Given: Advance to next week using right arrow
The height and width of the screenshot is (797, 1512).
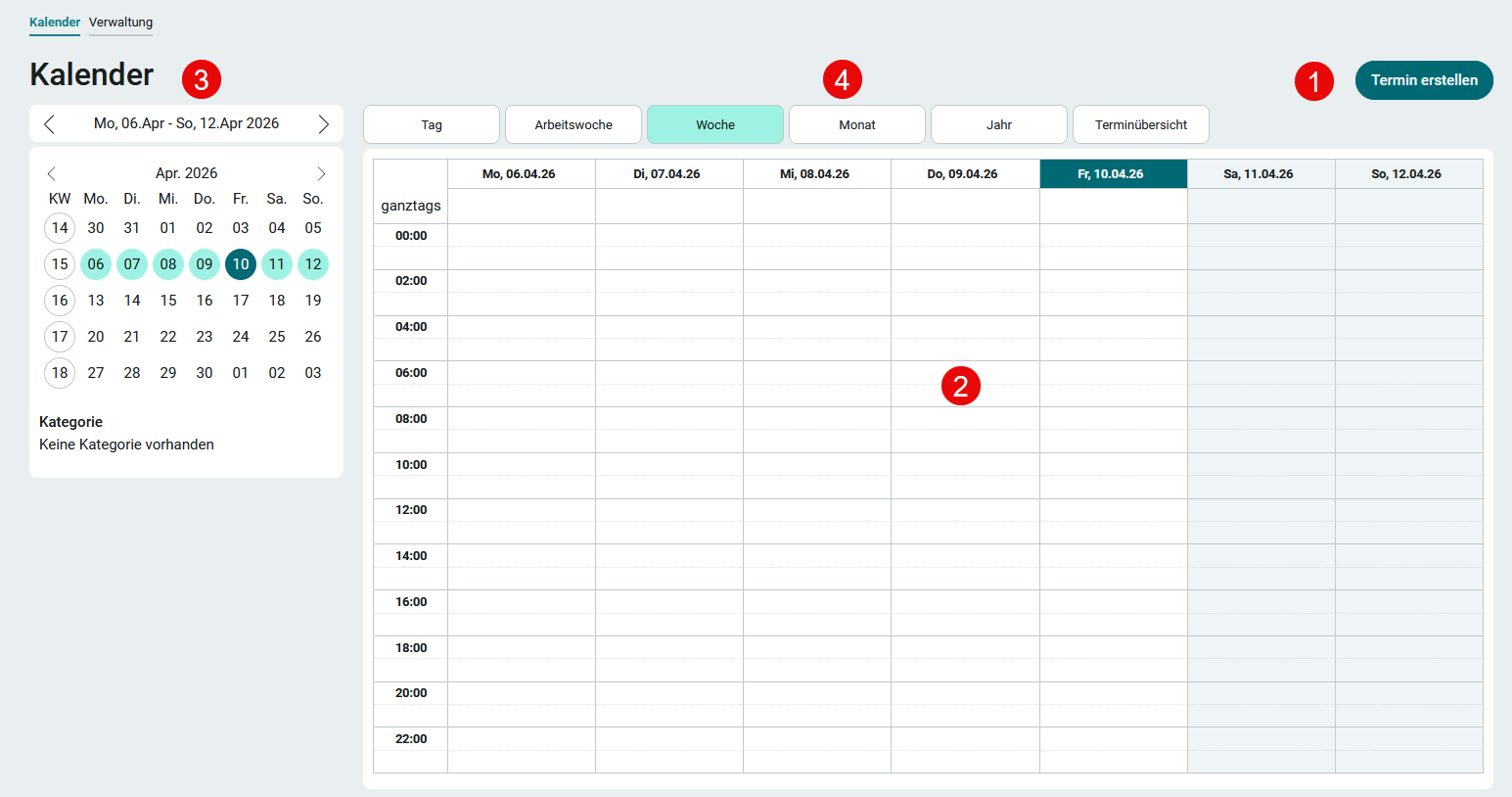Looking at the screenshot, I should coord(323,124).
